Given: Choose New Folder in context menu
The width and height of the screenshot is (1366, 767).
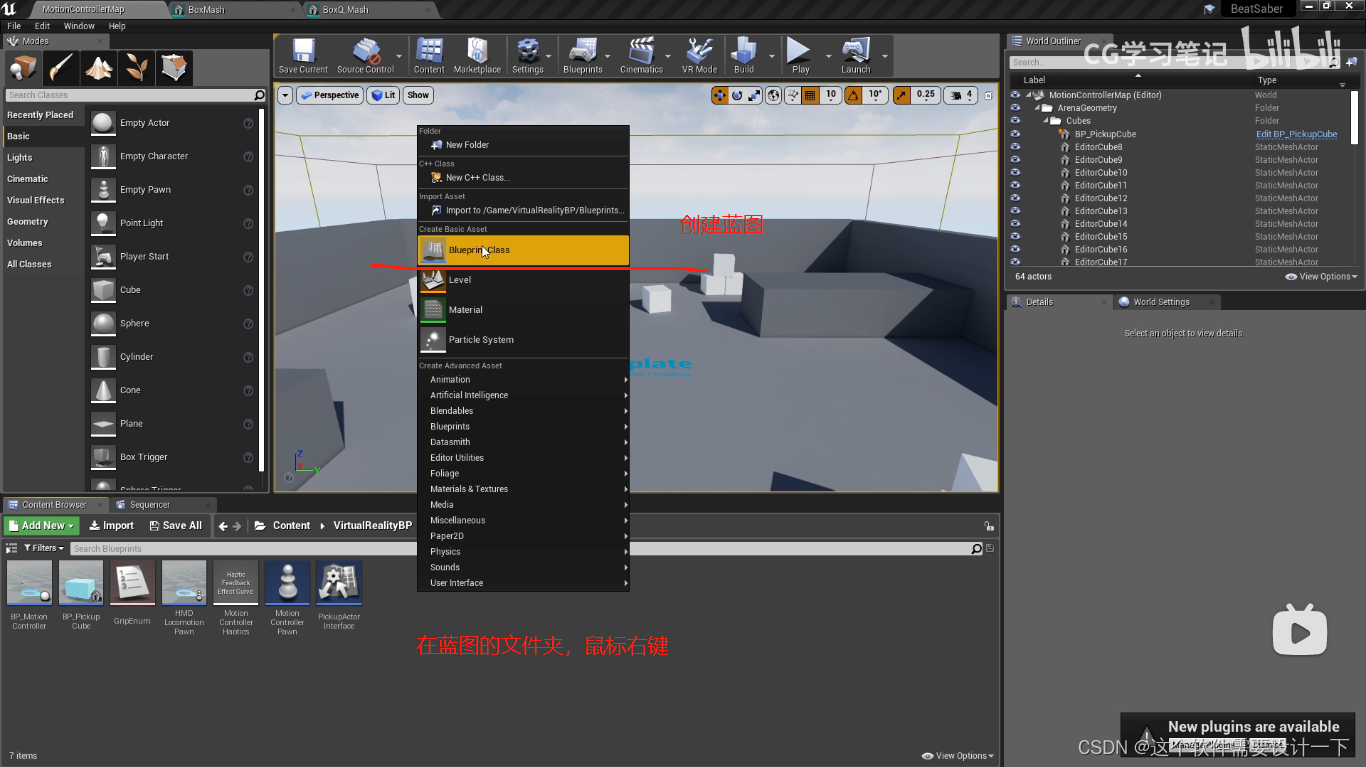Looking at the screenshot, I should click(x=523, y=145).
